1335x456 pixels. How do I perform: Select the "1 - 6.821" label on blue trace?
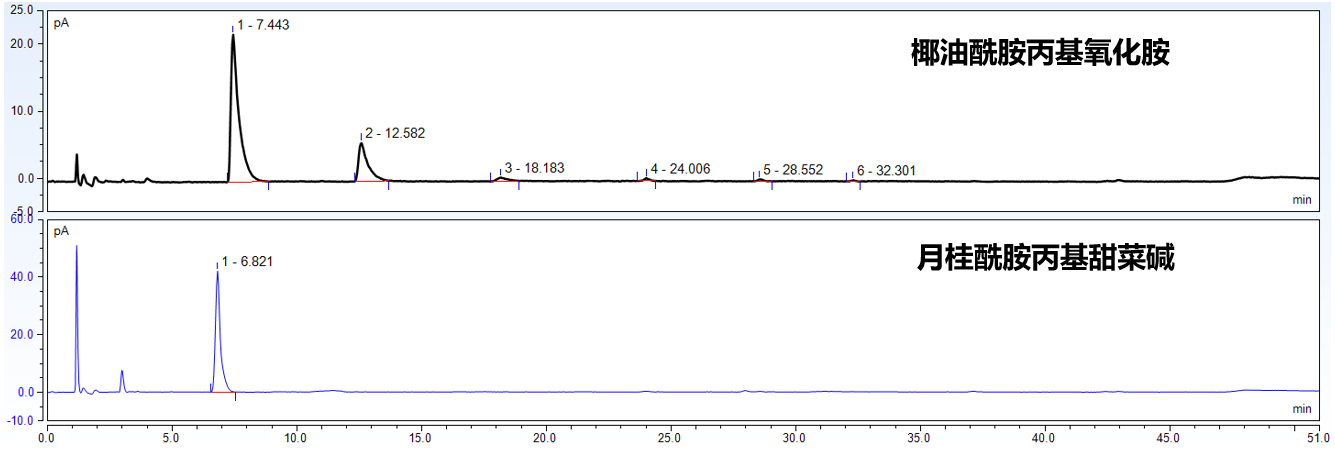pos(247,262)
